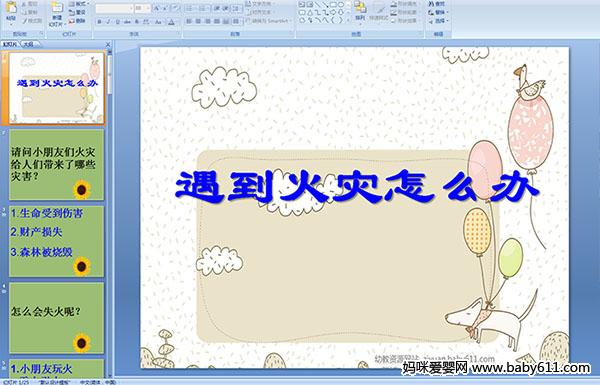Switch to the Slides tab in left pane
The width and height of the screenshot is (600, 385).
click(x=10, y=44)
